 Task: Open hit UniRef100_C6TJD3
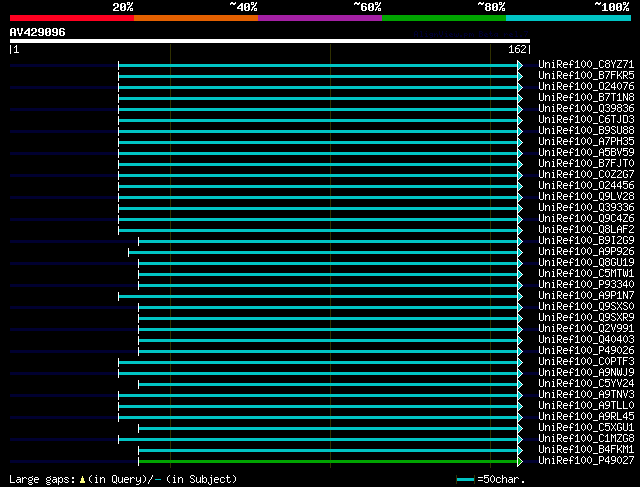click(x=586, y=120)
